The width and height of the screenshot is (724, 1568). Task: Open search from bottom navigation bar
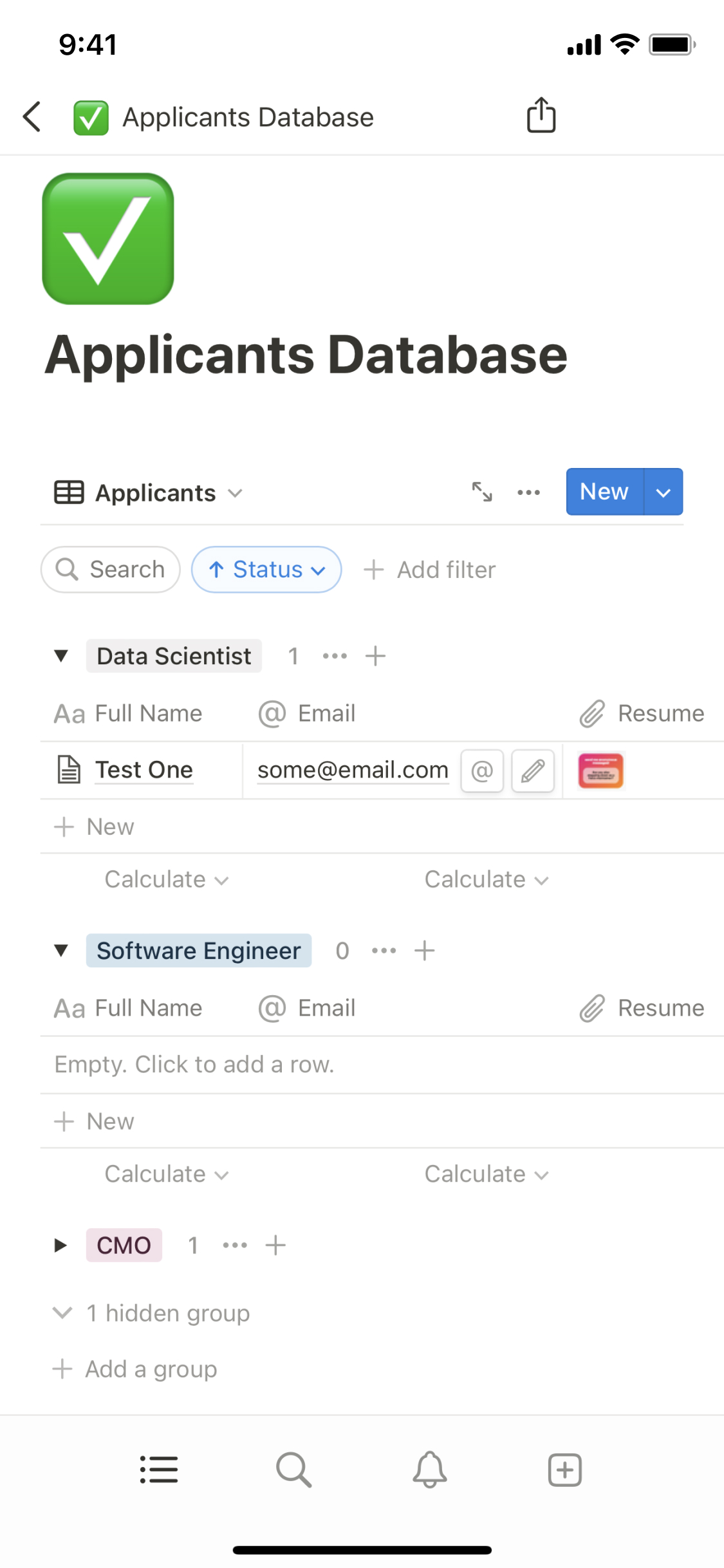293,1470
